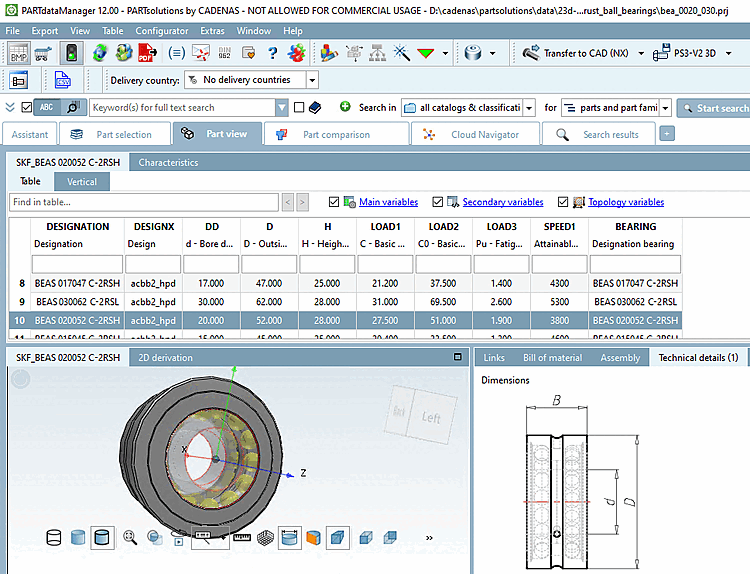Screen dimensions: 750x574
Task: Switch to the Part comparison tab
Action: point(336,134)
